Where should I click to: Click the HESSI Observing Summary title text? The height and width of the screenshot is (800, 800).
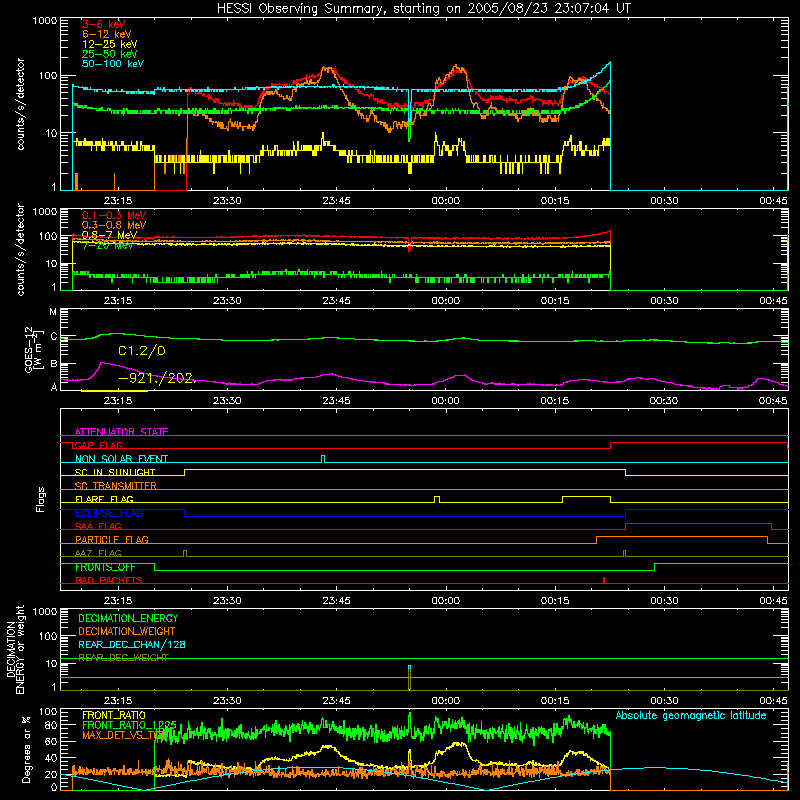click(423, 9)
